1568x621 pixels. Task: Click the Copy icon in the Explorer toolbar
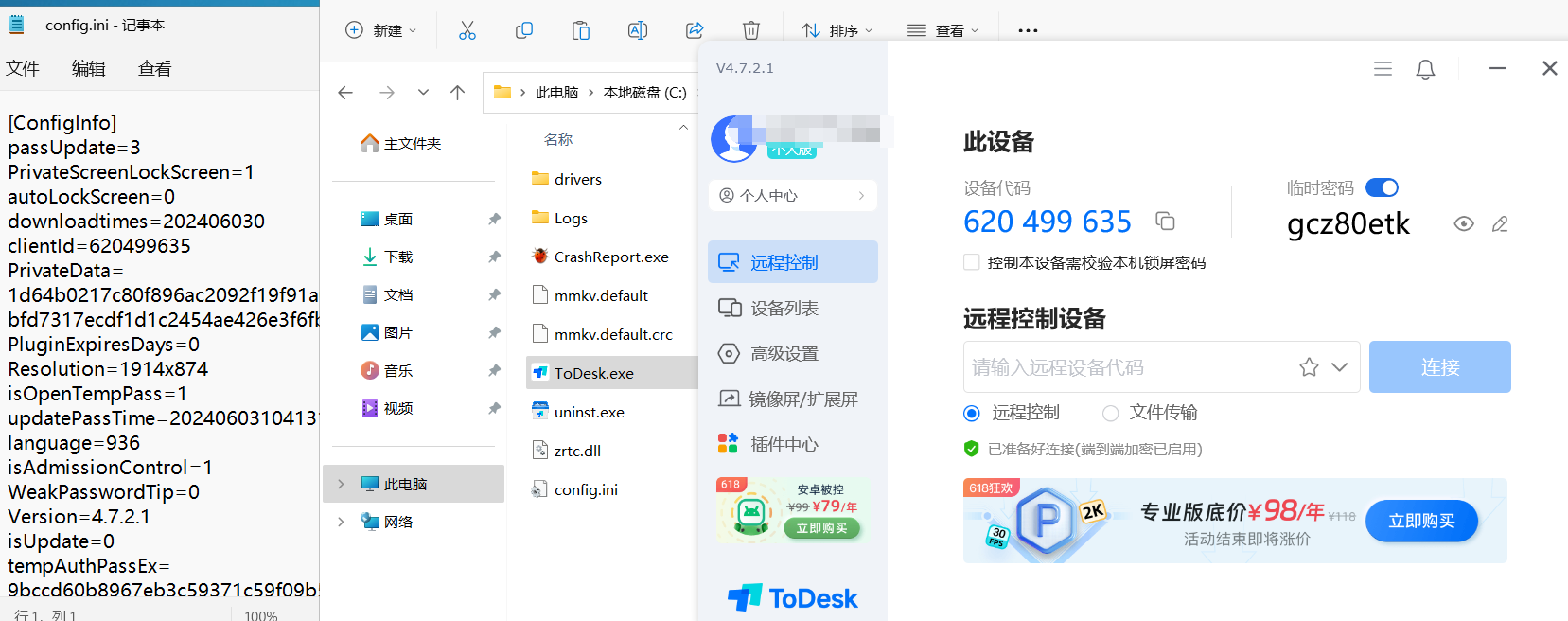point(524,30)
